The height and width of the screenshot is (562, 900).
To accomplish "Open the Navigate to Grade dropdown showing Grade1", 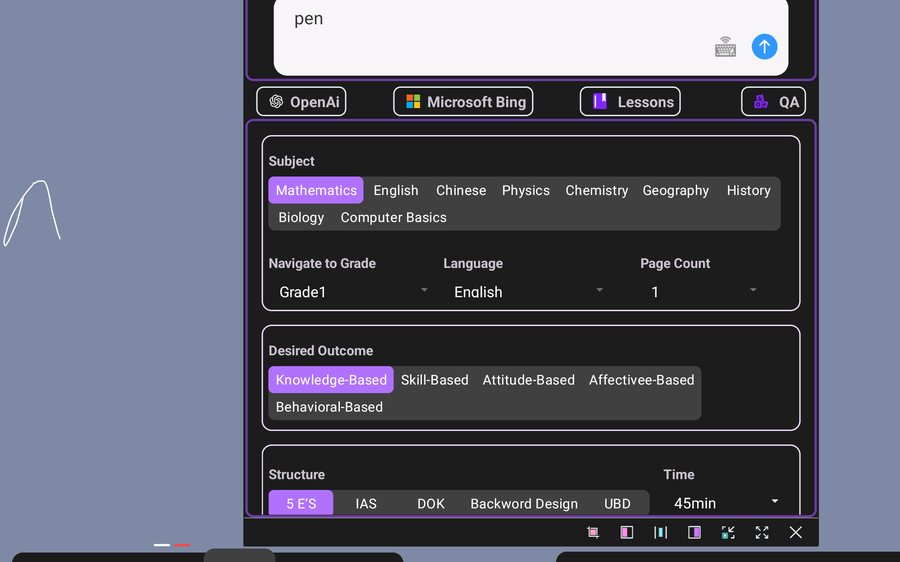I will click(x=352, y=292).
